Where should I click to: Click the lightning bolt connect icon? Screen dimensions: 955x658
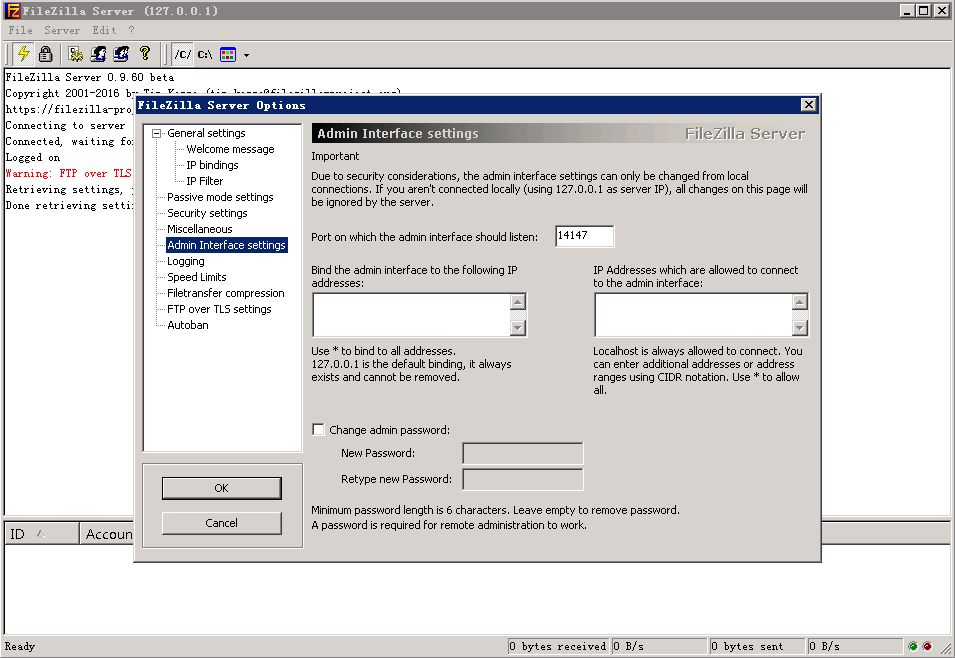coord(23,54)
